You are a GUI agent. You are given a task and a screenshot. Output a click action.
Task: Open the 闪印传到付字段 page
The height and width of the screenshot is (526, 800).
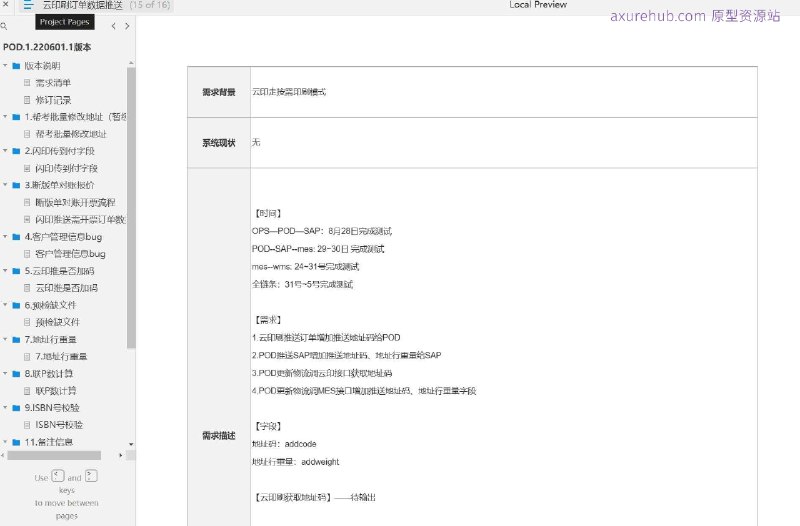coord(66,168)
